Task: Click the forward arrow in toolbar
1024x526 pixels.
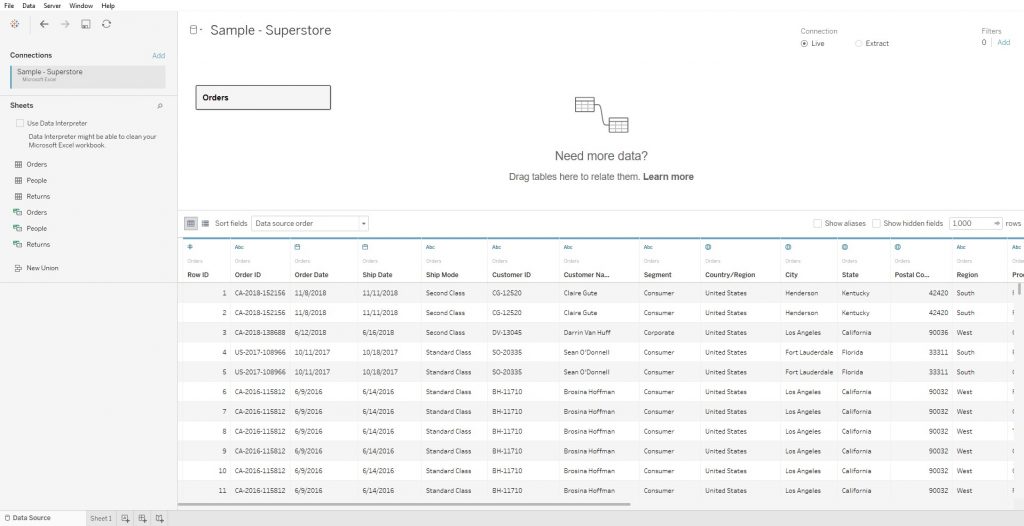Action: (65, 24)
